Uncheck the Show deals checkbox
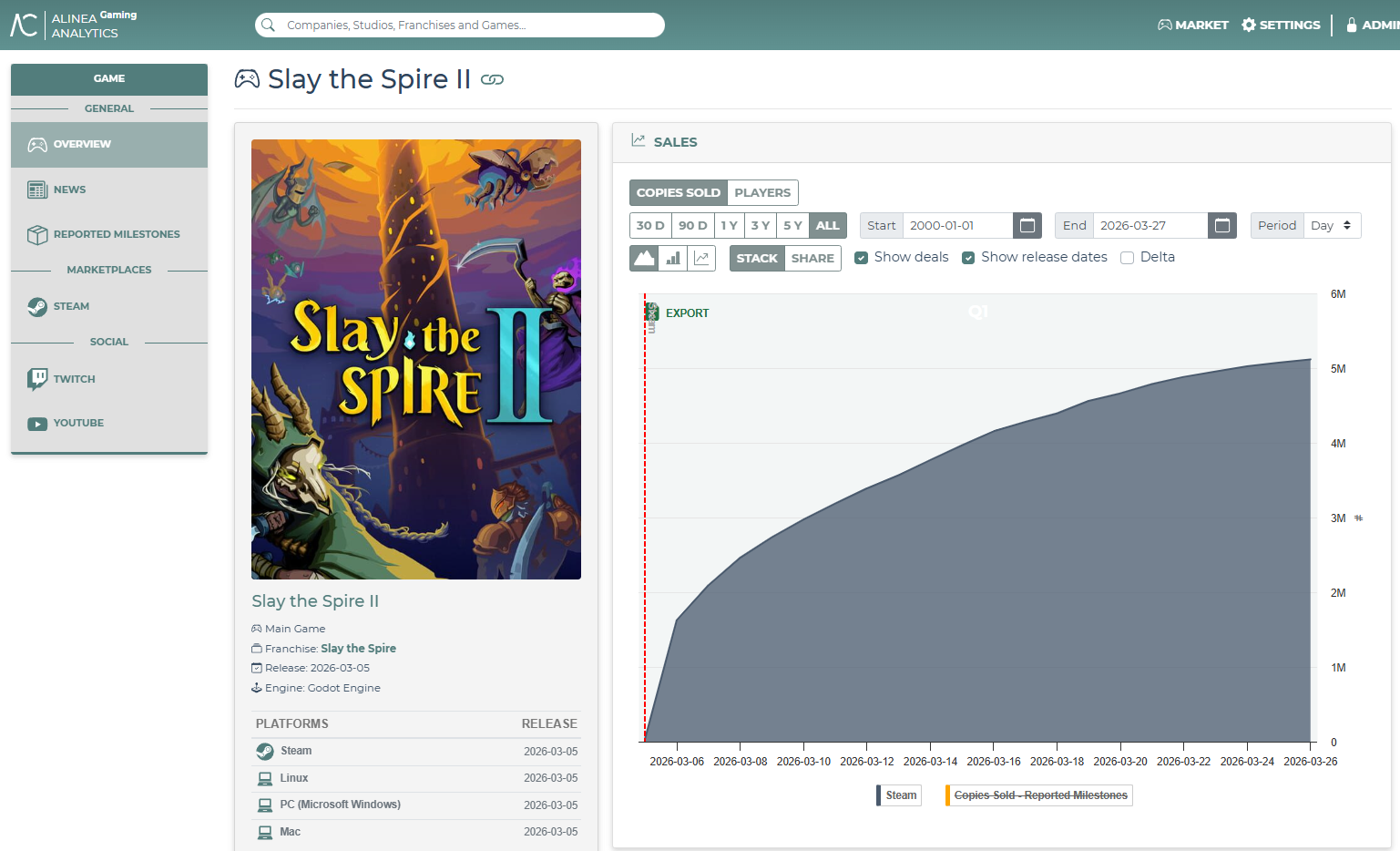Image resolution: width=1400 pixels, height=851 pixels. click(x=861, y=258)
